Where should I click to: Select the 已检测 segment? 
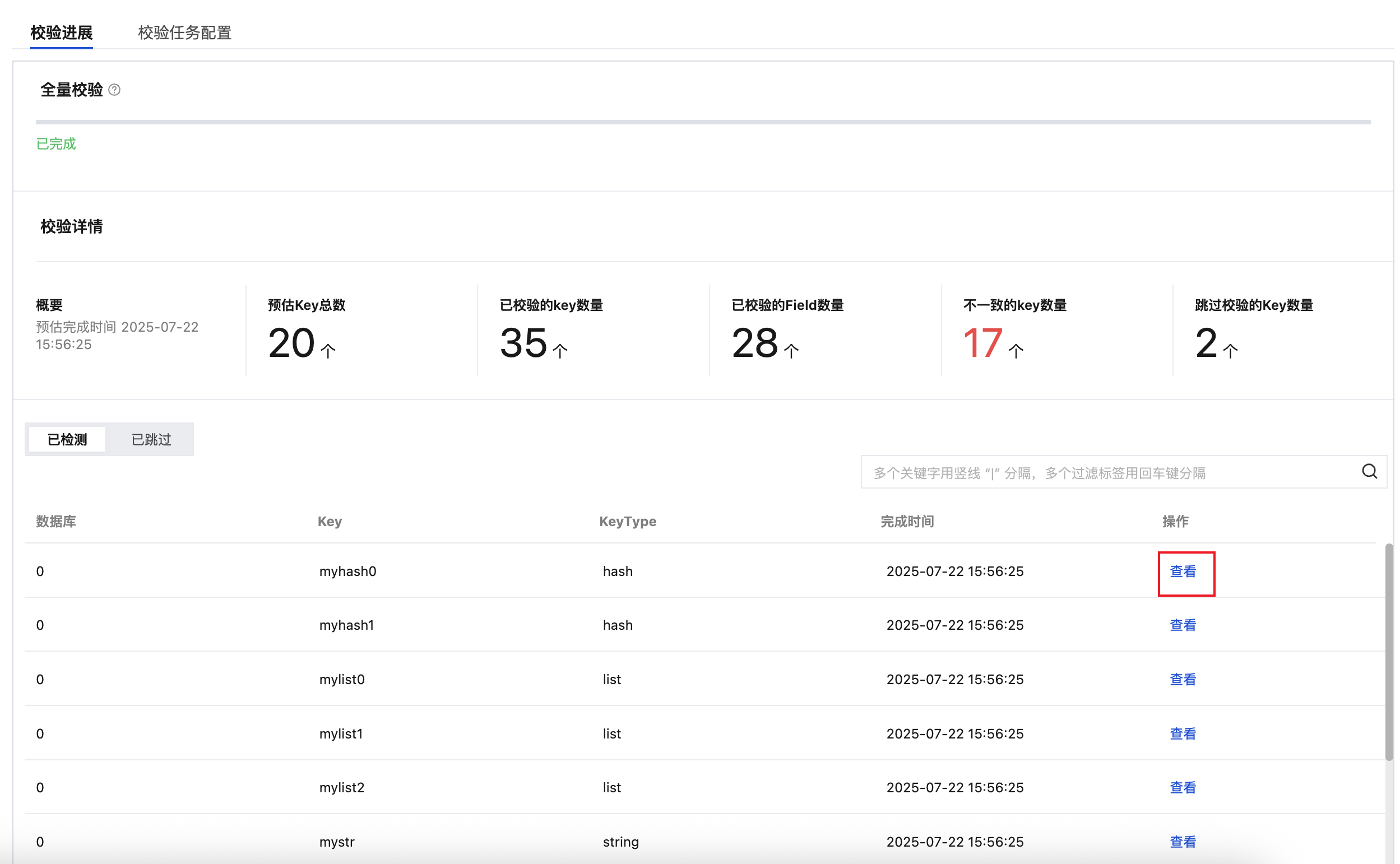pyautogui.click(x=67, y=439)
